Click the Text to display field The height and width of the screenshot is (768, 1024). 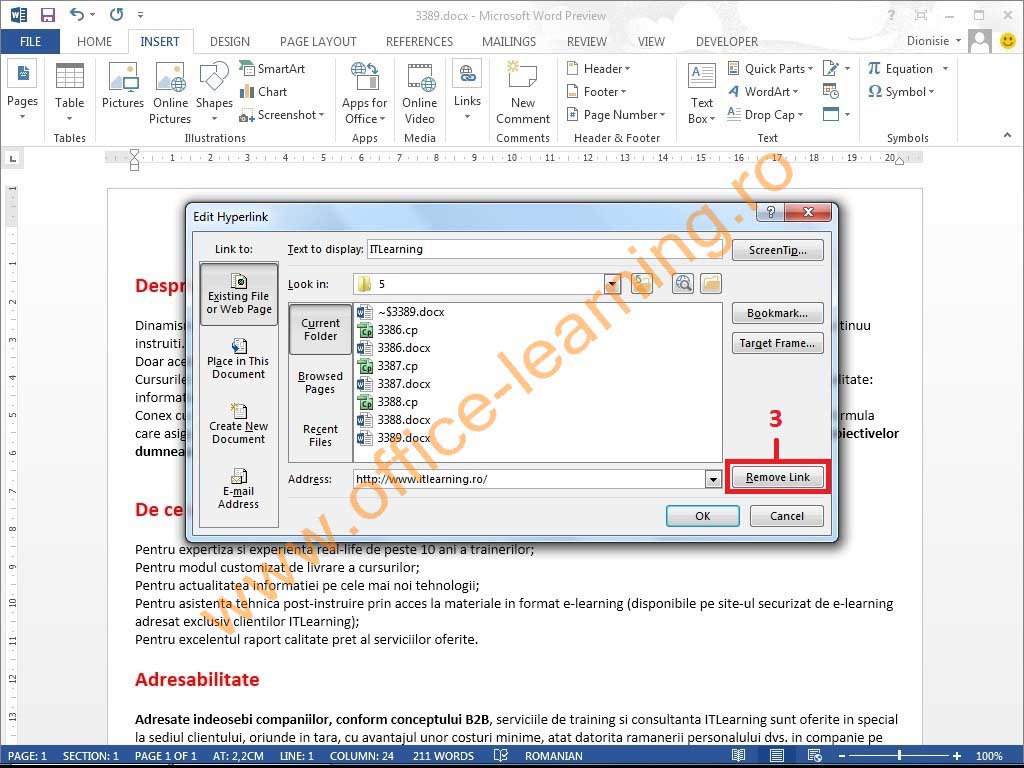[545, 249]
